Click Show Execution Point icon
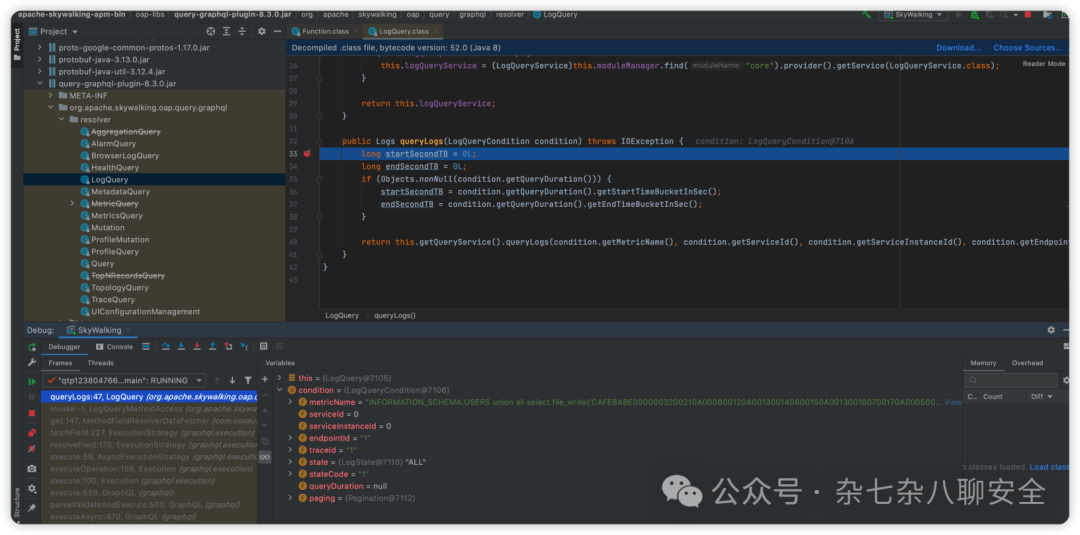The height and width of the screenshot is (535, 1080). tap(146, 346)
